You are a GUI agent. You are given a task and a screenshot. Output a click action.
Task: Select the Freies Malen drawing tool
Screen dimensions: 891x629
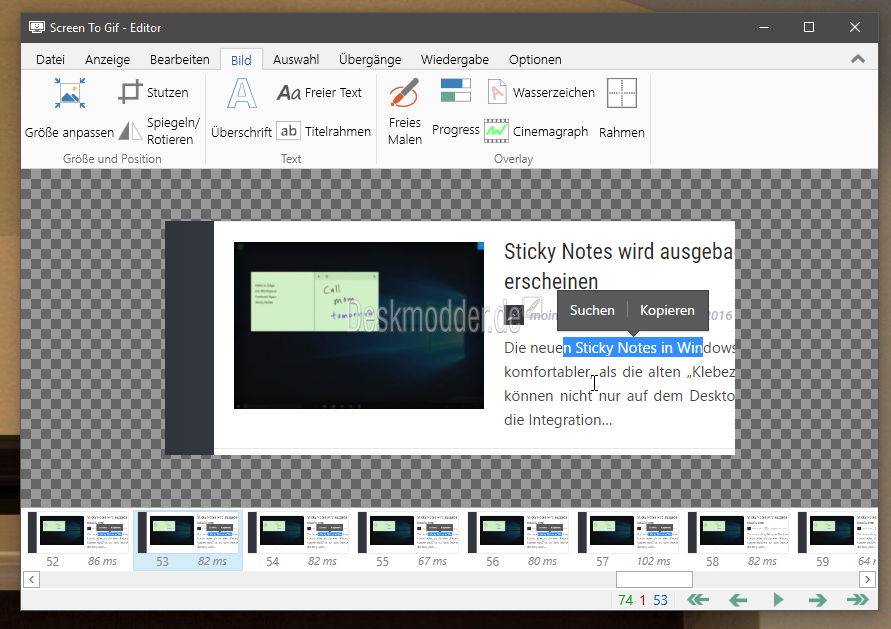(x=405, y=112)
